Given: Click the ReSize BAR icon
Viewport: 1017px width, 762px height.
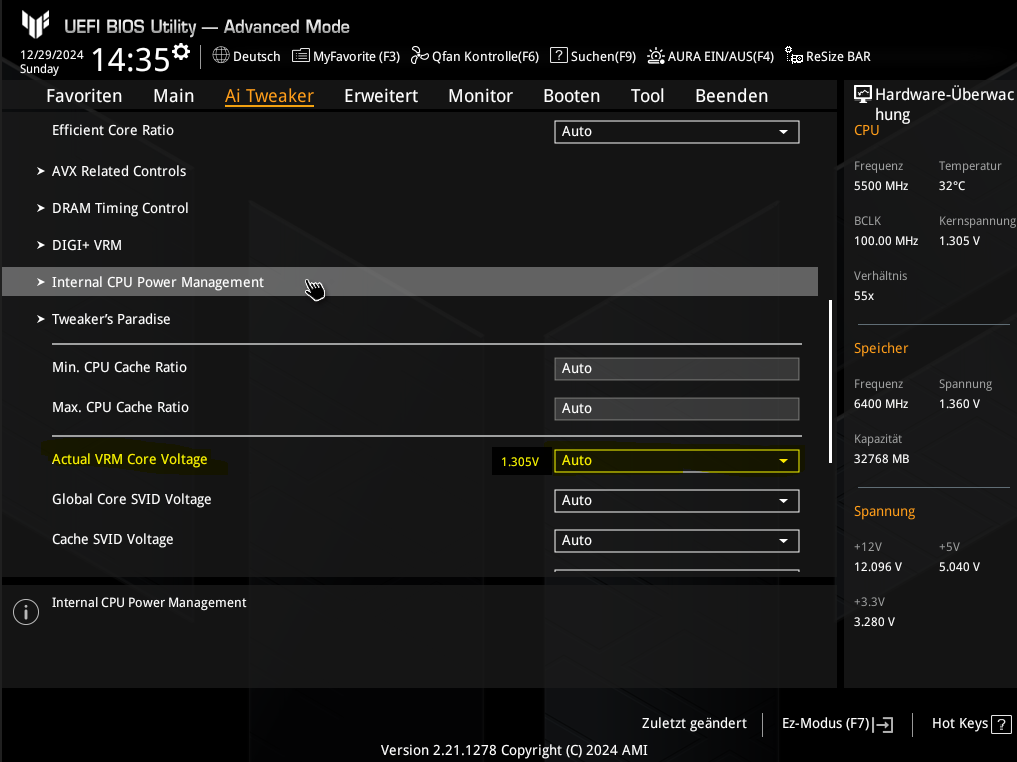Looking at the screenshot, I should (x=793, y=56).
